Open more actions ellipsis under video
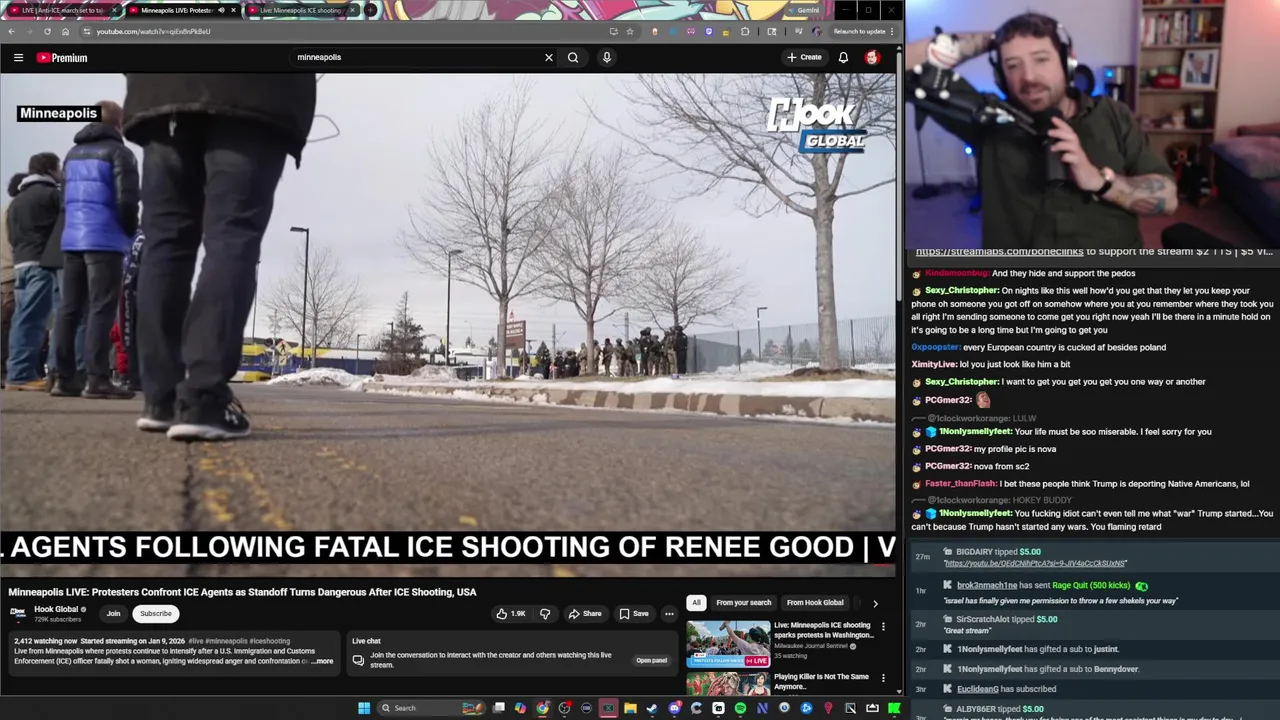1280x720 pixels. coord(669,614)
